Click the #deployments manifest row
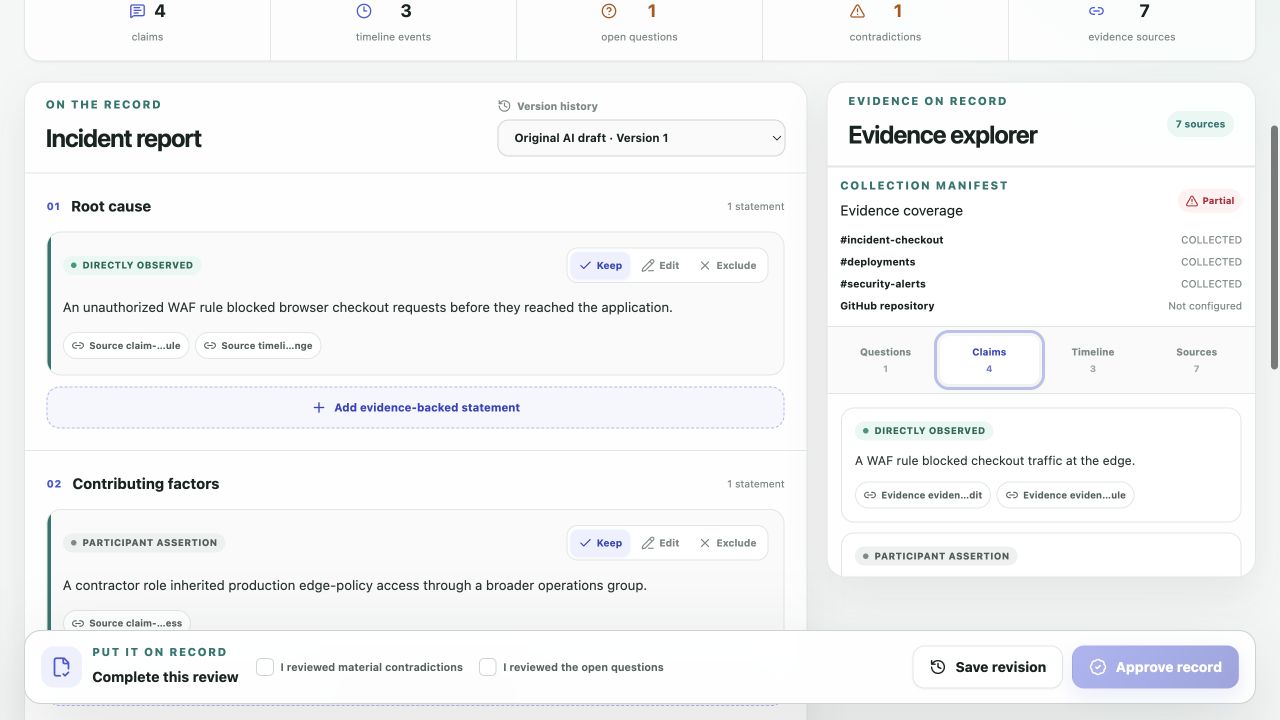This screenshot has width=1280, height=720. click(1041, 262)
